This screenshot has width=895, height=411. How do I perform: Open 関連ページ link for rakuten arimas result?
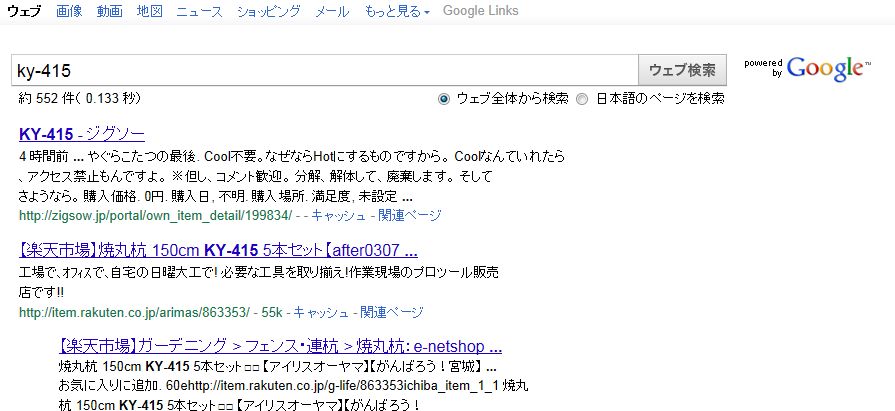point(392,313)
